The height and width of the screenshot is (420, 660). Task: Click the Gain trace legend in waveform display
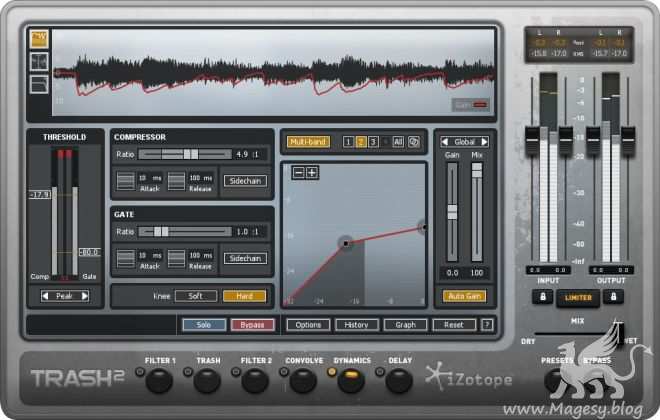[471, 104]
